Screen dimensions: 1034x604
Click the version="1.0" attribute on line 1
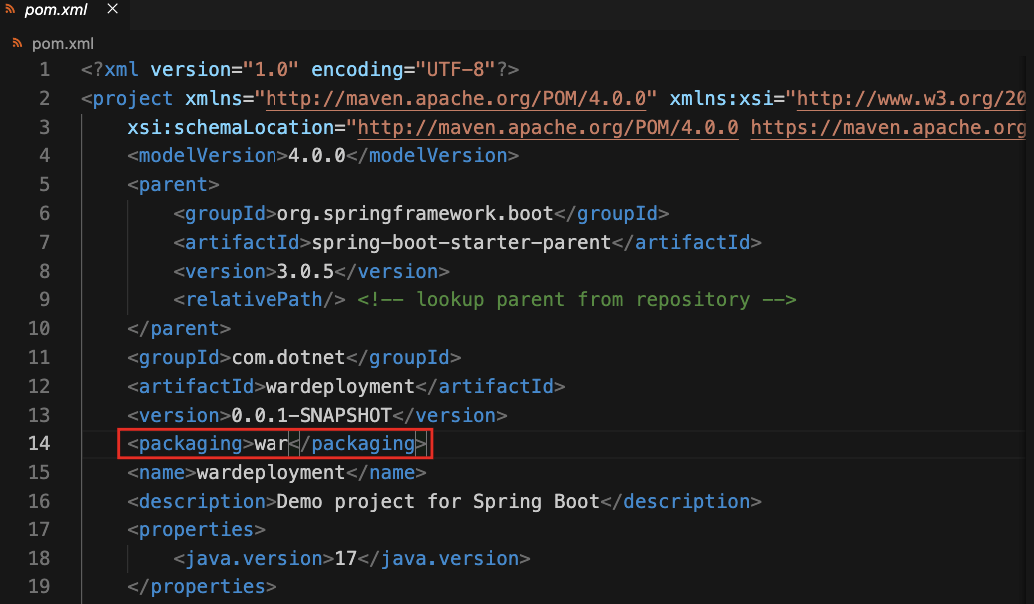225,70
